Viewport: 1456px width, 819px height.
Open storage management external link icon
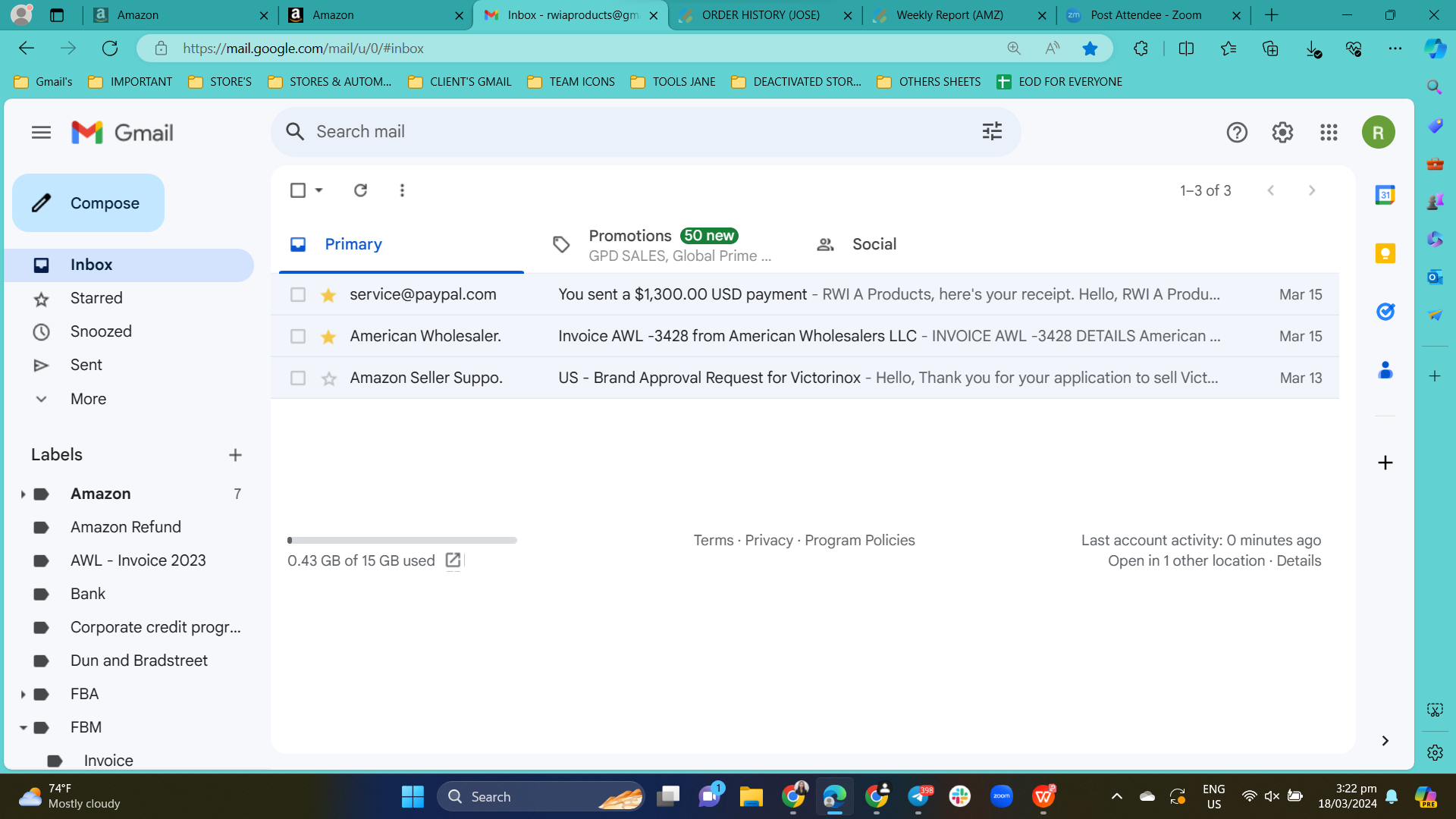click(453, 560)
